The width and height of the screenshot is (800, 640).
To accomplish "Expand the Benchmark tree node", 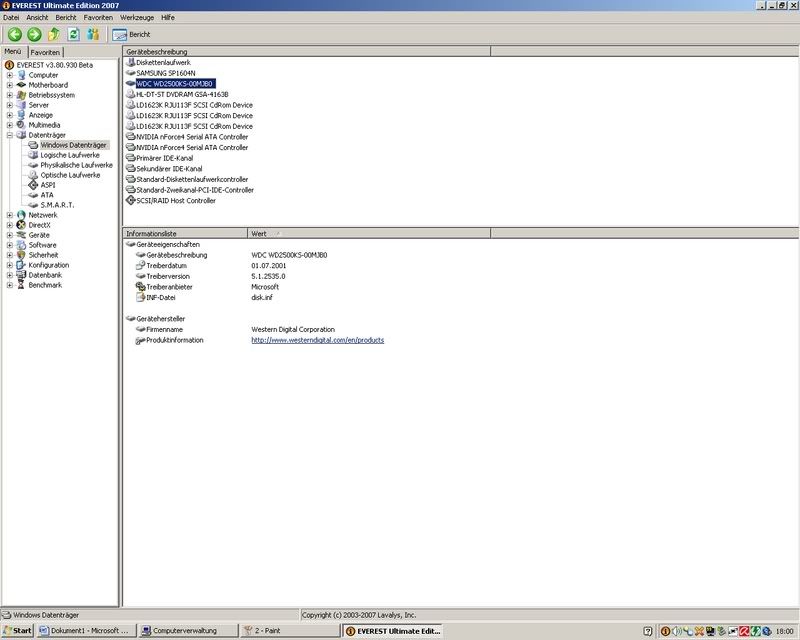I will click(10, 285).
